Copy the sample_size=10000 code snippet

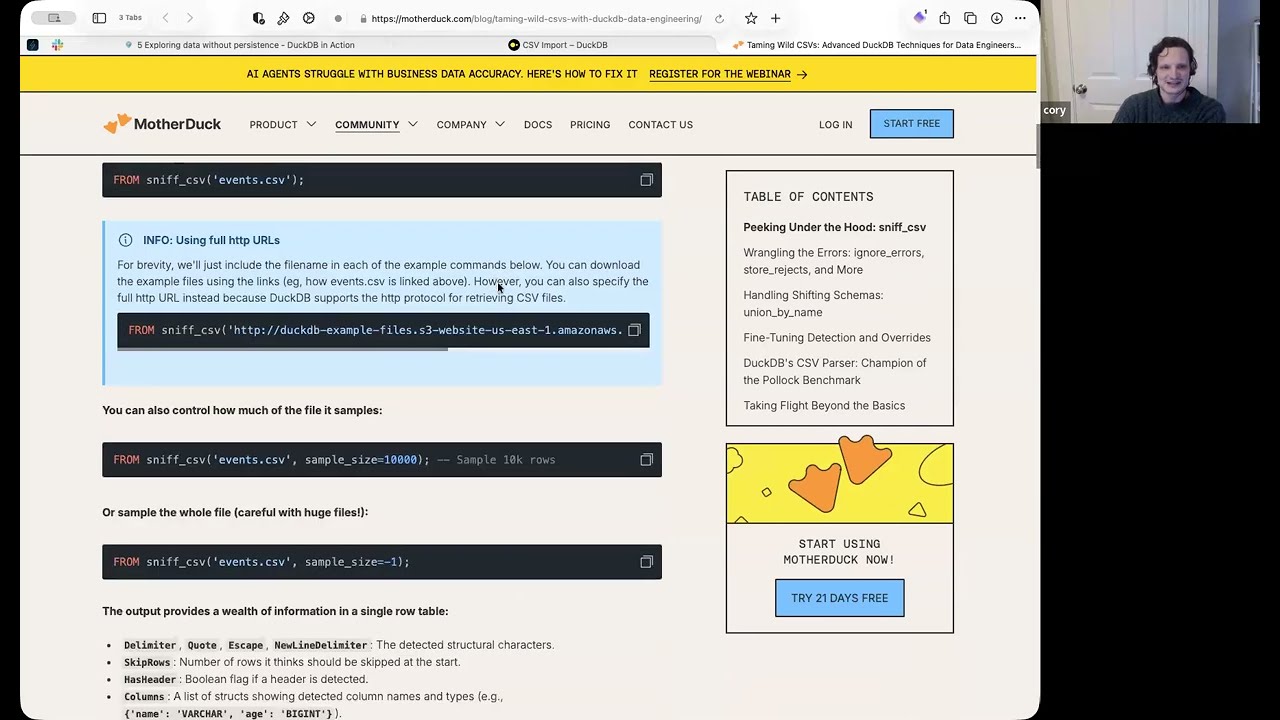click(646, 460)
